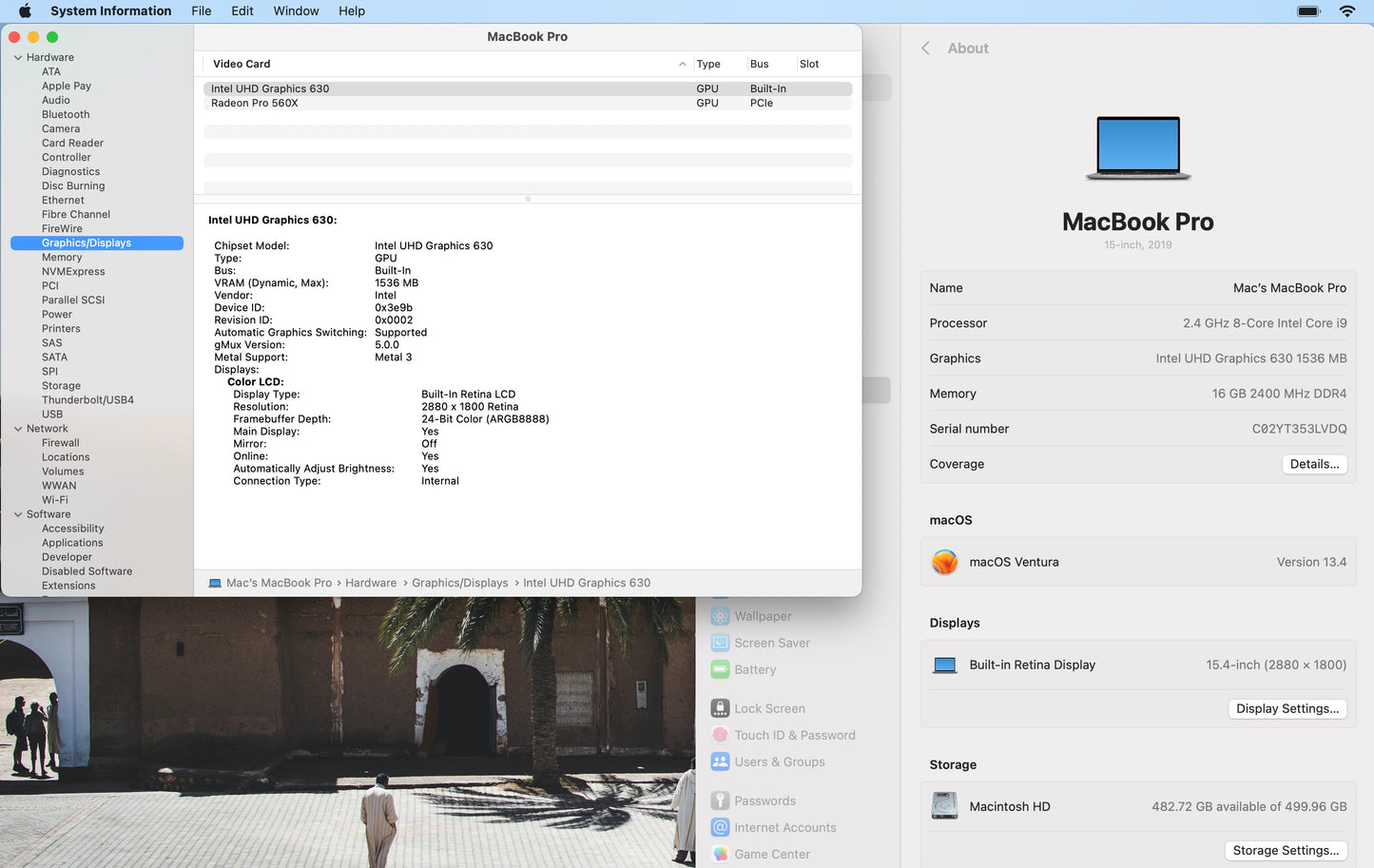Click the battery status icon in menu bar

click(1308, 11)
